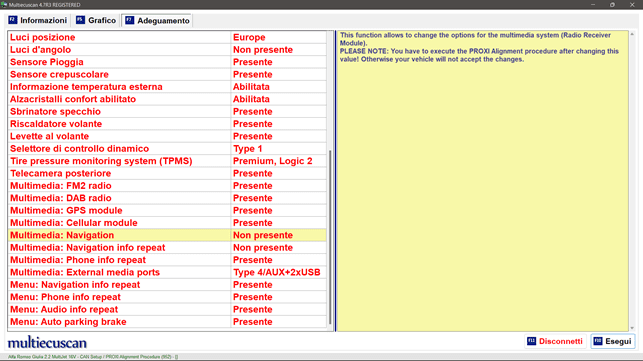
Task: Select the Sbrinatore specchio row
Action: pos(167,112)
